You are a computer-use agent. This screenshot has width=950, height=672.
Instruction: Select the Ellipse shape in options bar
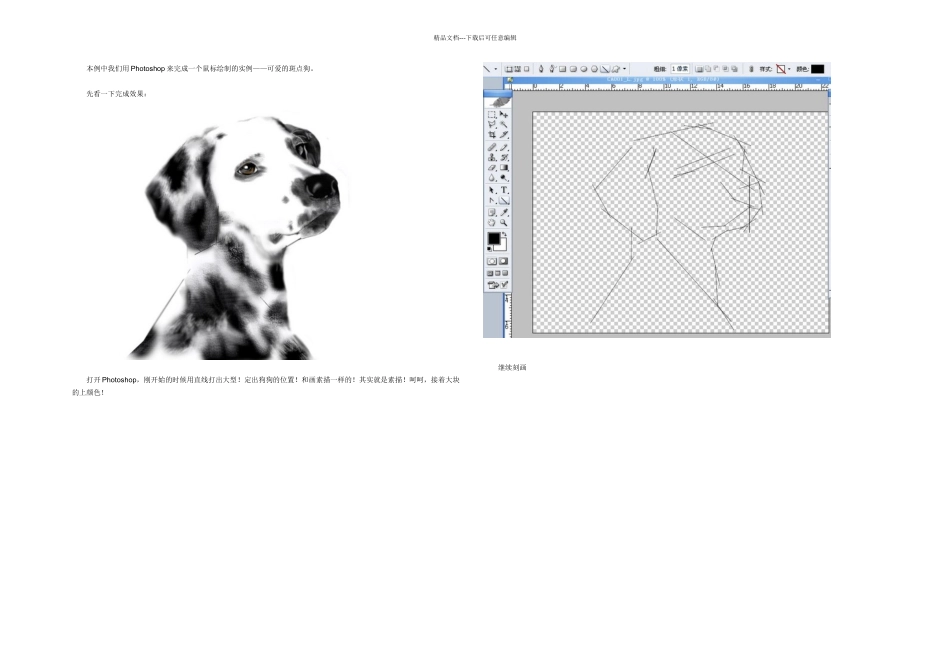click(584, 69)
